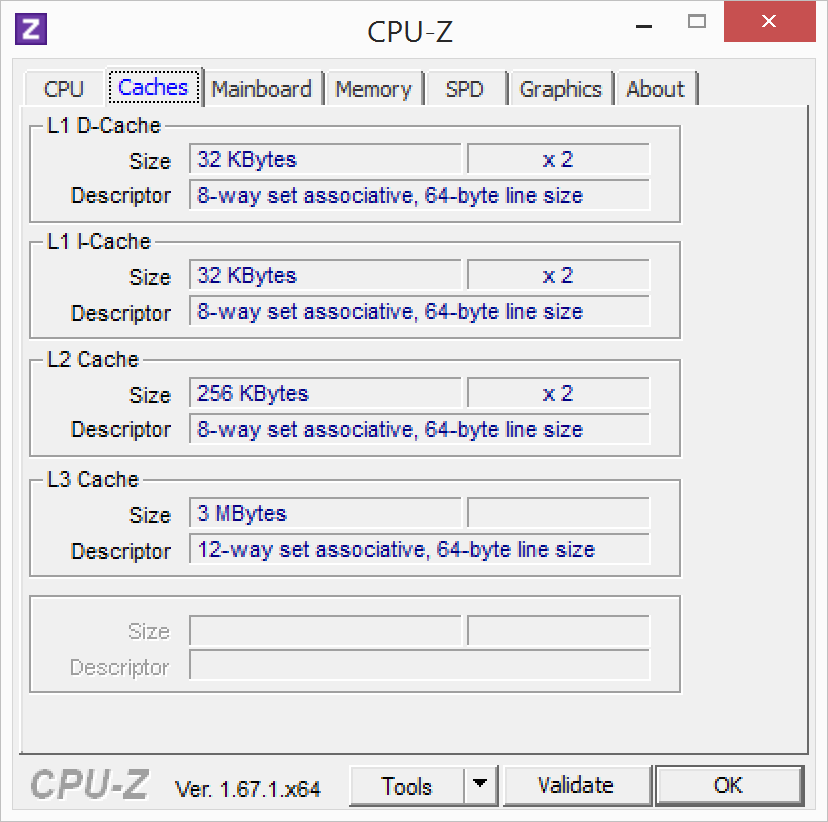828x822 pixels.
Task: Close the CPU-Z window
Action: (x=769, y=22)
